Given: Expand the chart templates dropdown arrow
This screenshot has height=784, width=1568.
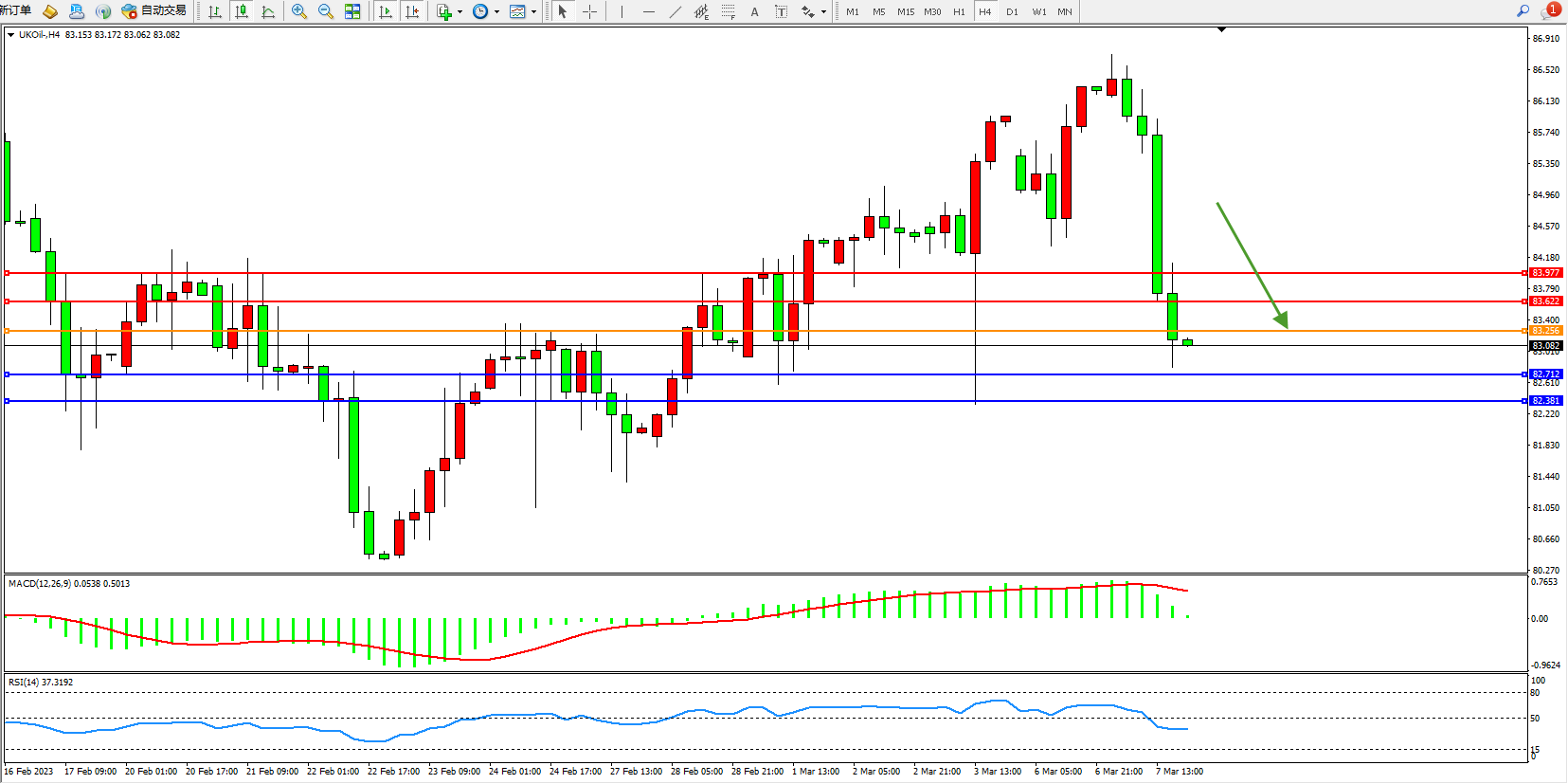Looking at the screenshot, I should point(534,12).
